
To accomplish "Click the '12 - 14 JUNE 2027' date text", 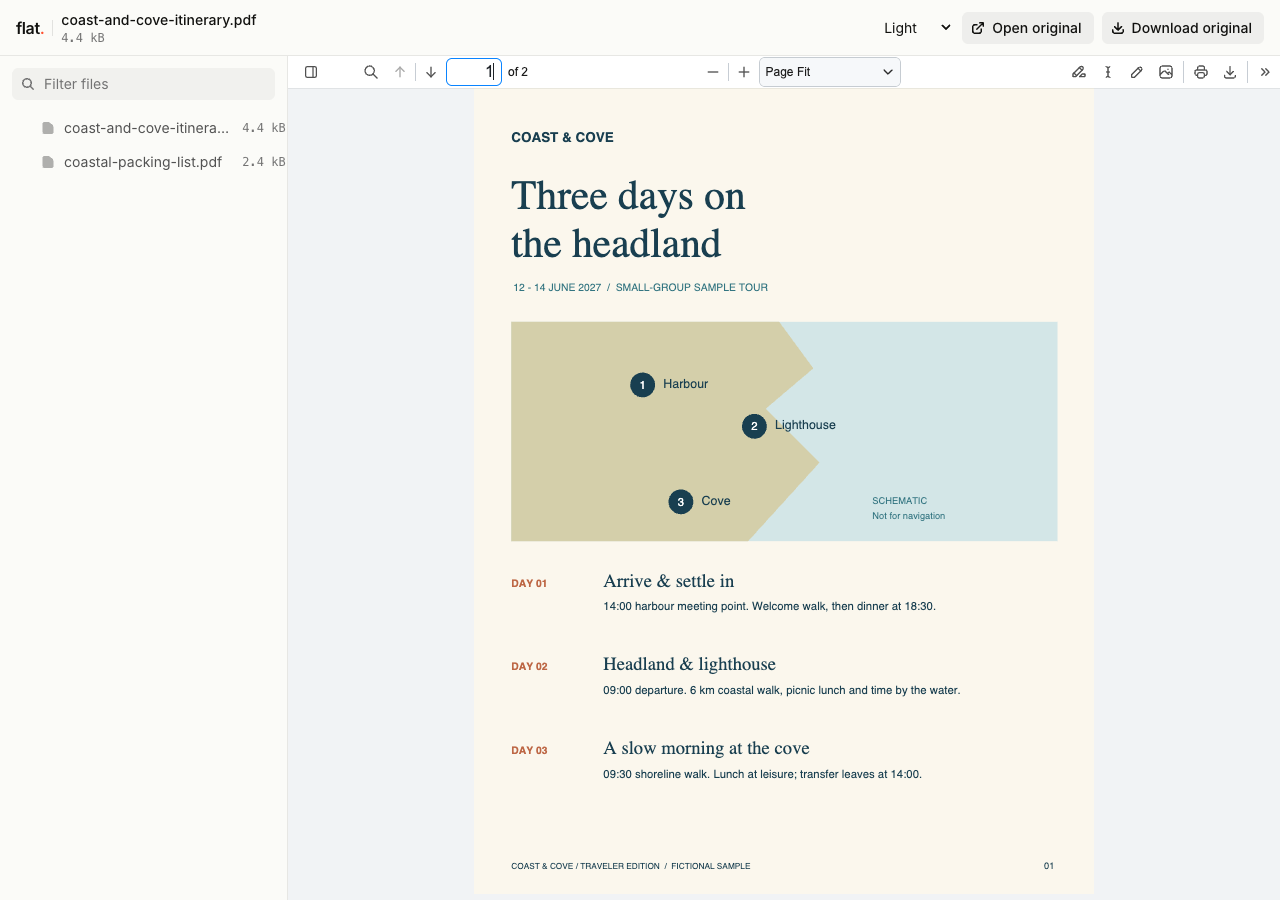I will [x=557, y=287].
